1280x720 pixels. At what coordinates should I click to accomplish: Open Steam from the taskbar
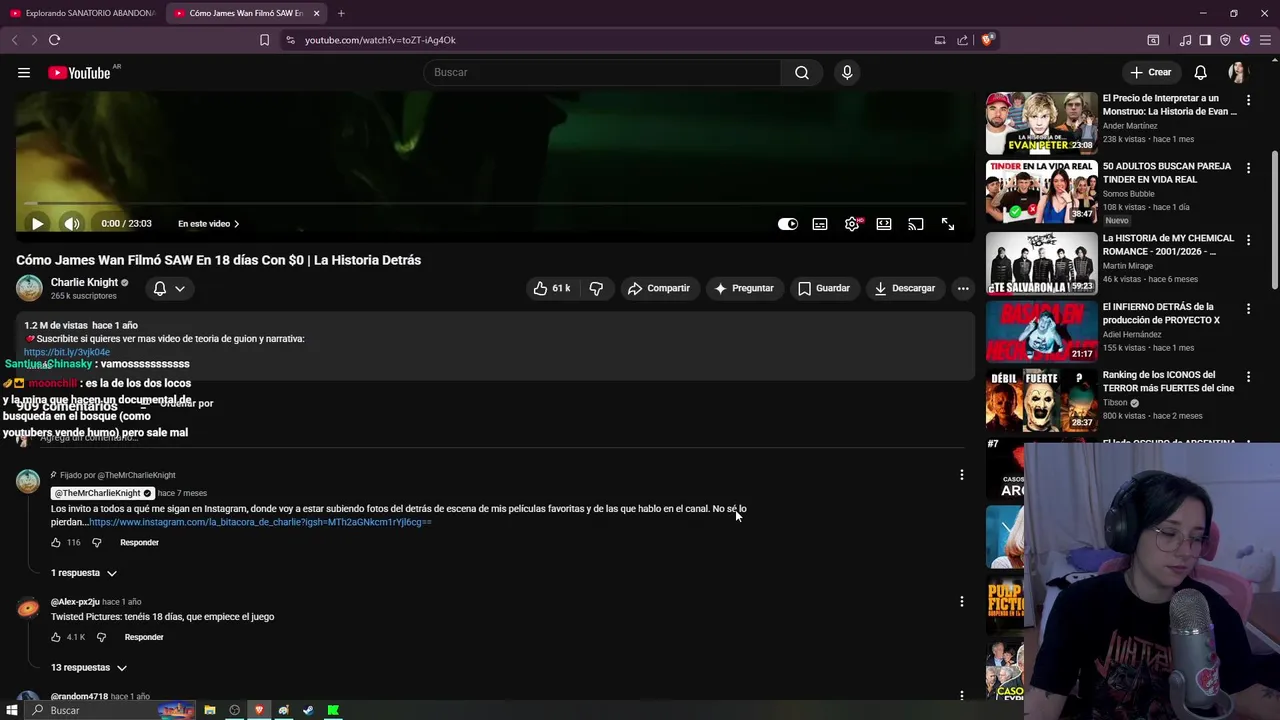tap(308, 710)
